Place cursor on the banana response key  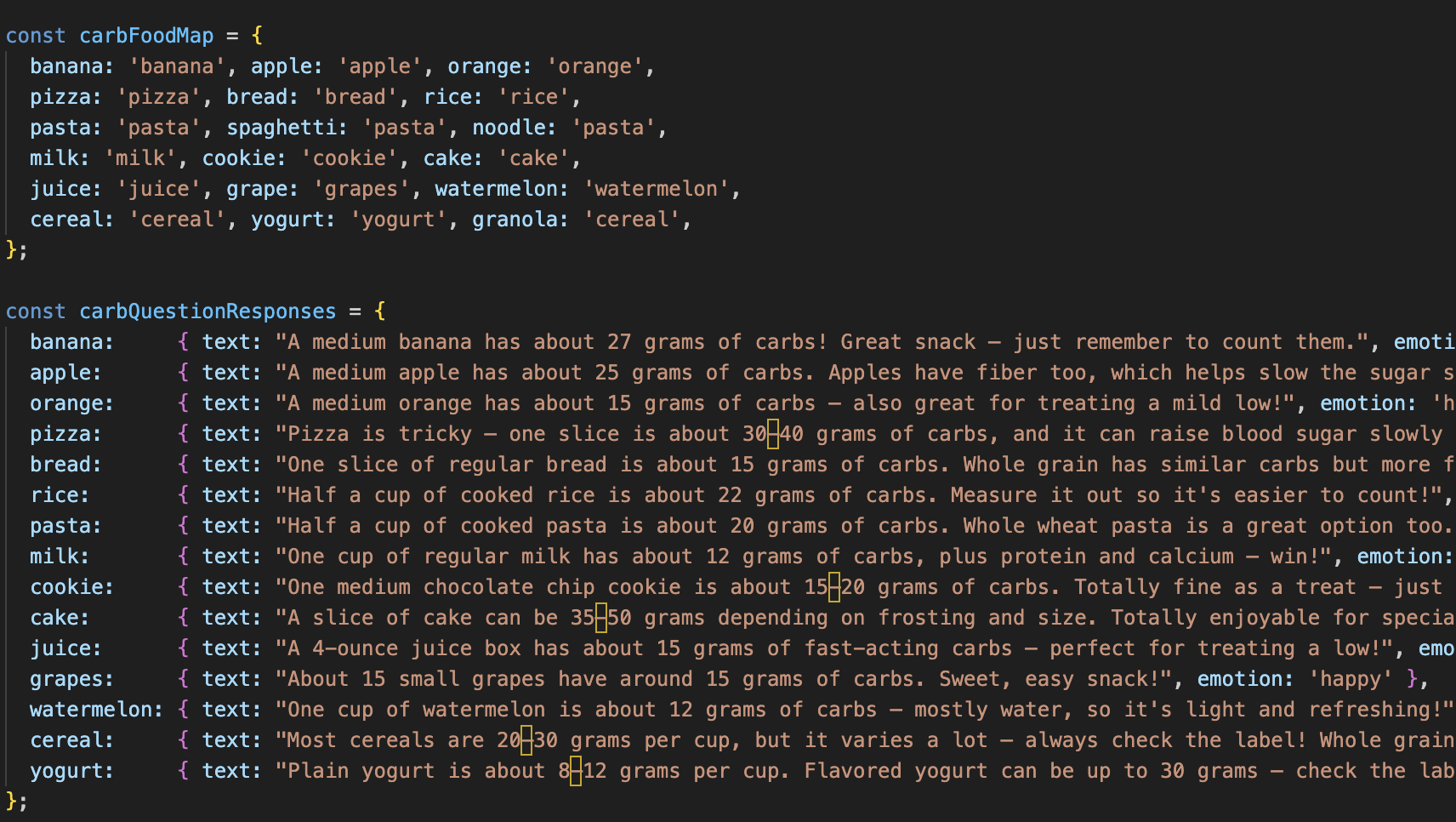coord(67,342)
